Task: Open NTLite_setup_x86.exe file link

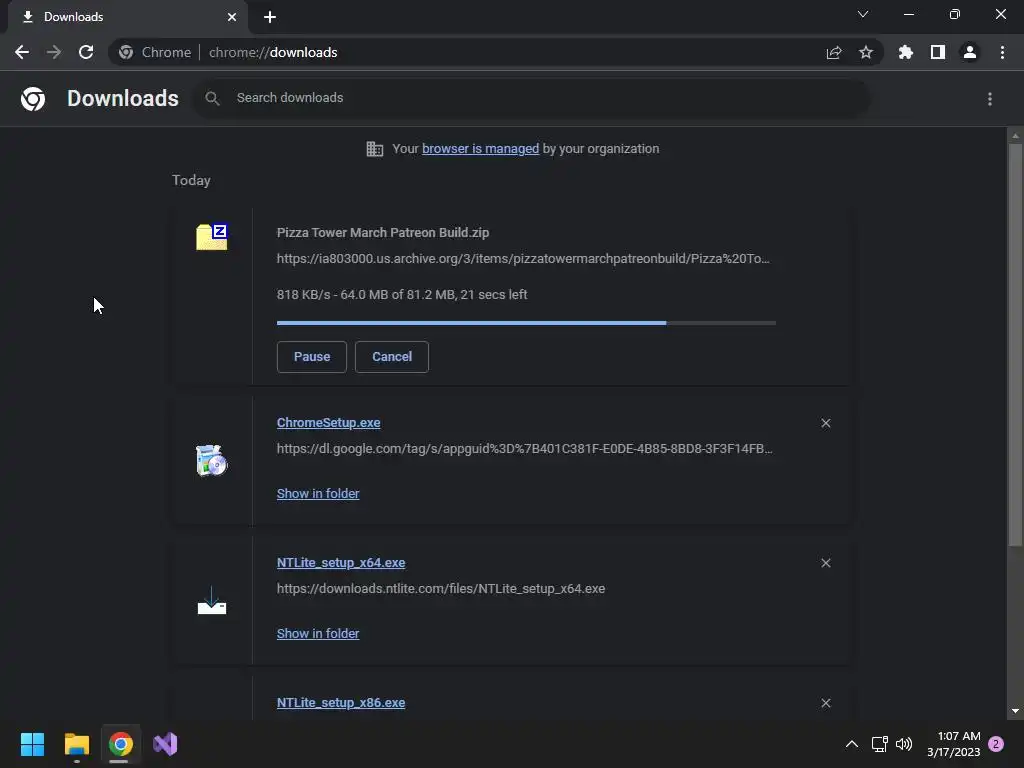Action: click(x=341, y=703)
